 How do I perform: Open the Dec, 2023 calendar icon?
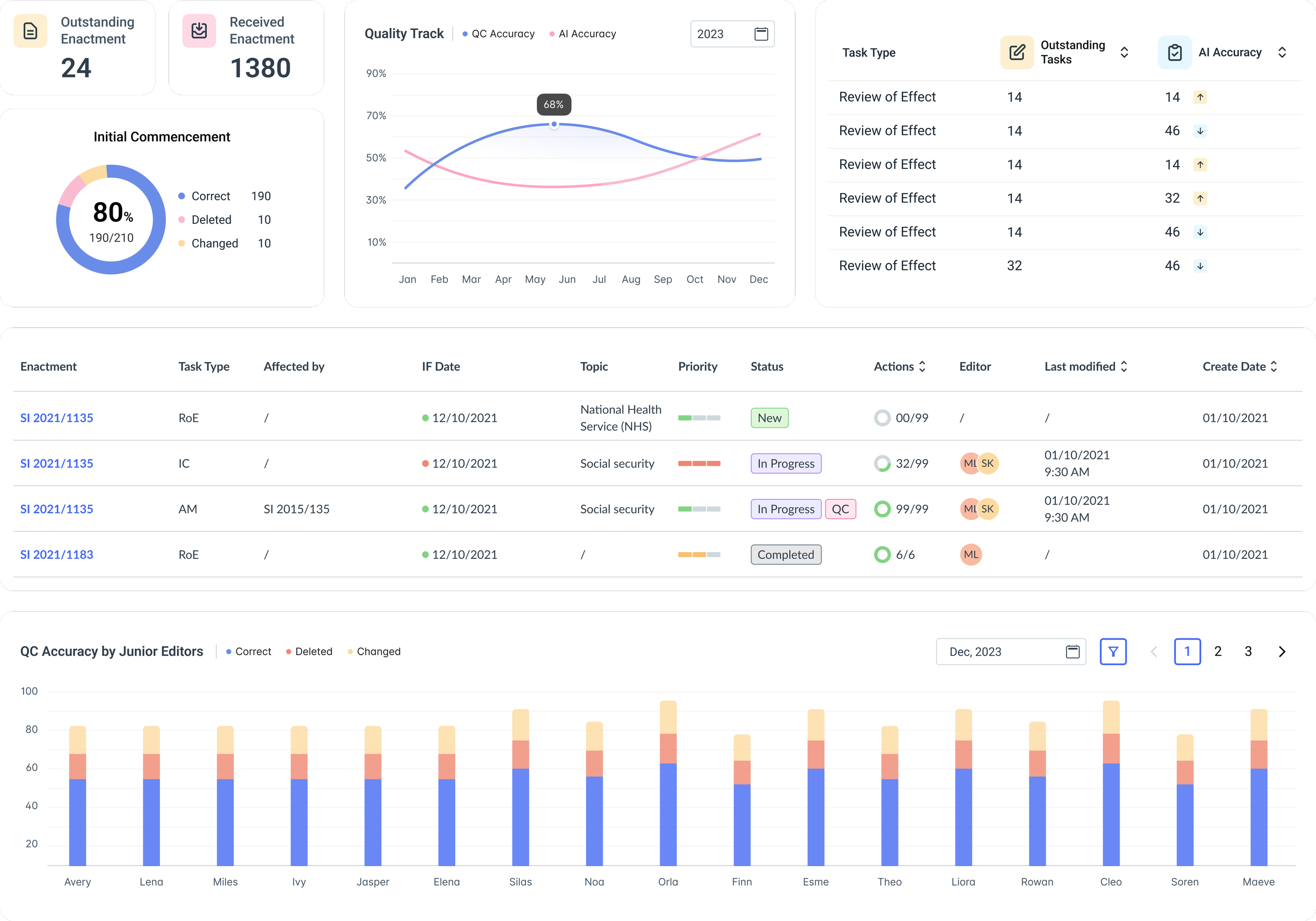coord(1072,652)
